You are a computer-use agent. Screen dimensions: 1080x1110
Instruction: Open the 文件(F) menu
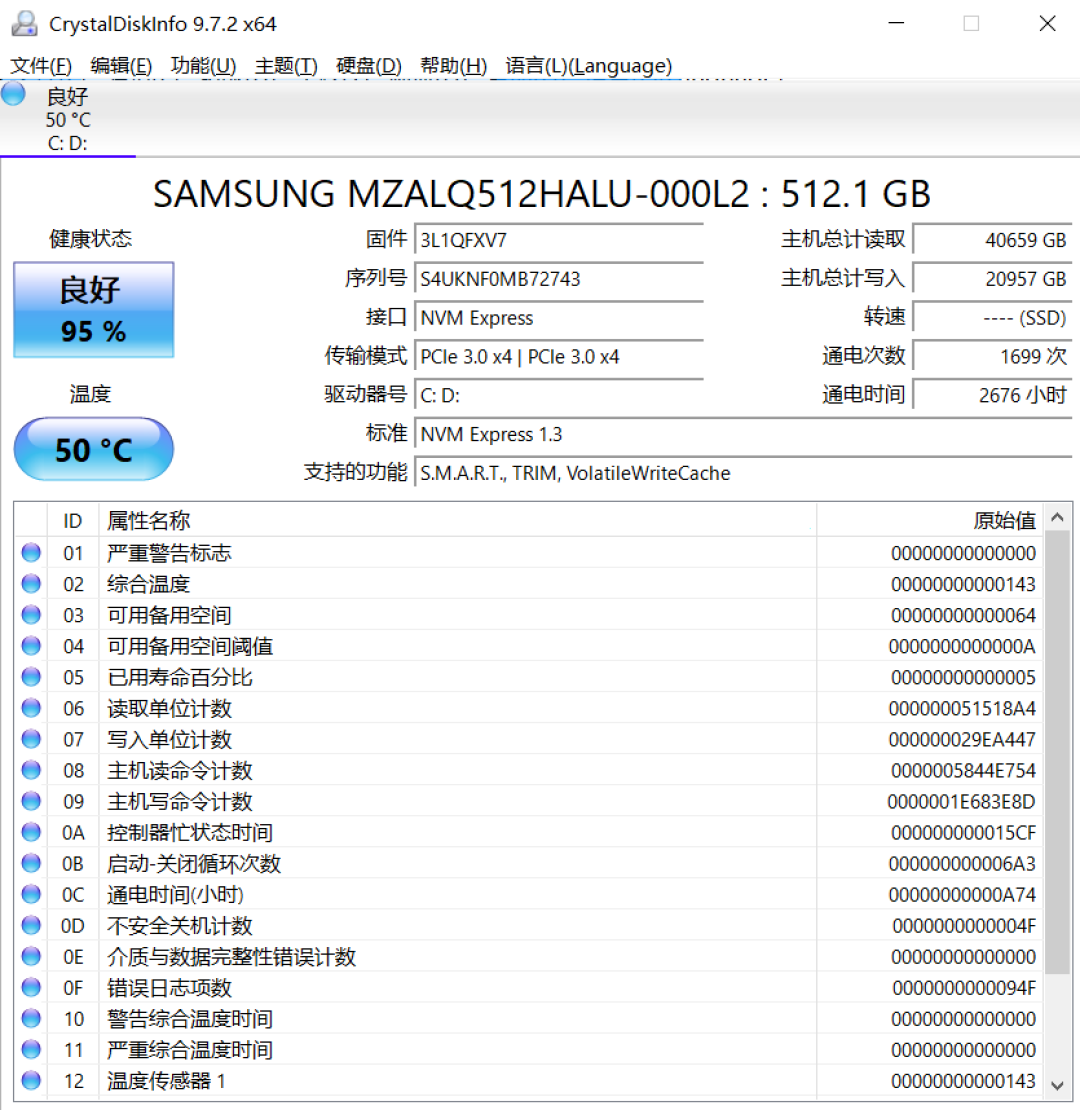click(x=40, y=66)
